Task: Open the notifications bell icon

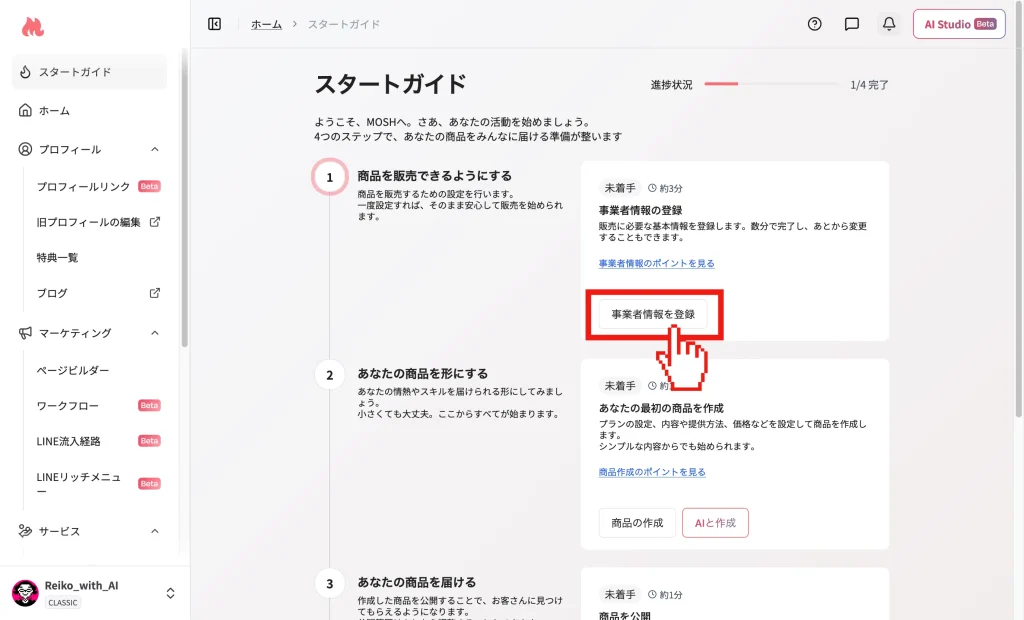Action: pyautogui.click(x=889, y=24)
